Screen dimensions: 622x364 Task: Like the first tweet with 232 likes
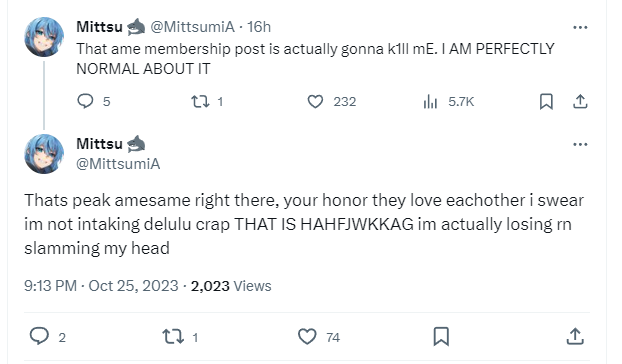click(x=315, y=102)
